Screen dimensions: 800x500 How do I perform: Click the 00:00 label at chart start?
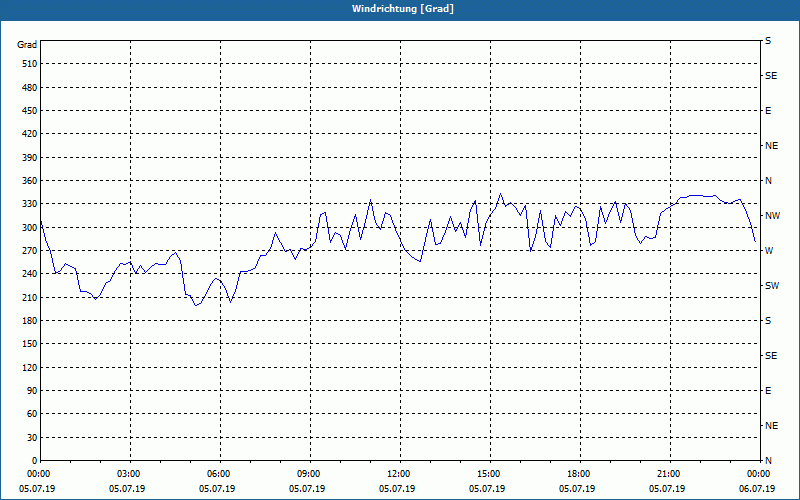pos(37,474)
